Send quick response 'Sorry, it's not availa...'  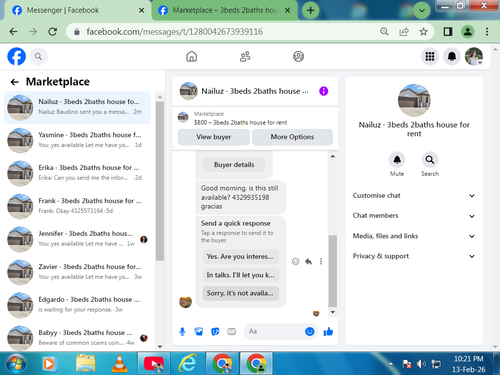240,293
